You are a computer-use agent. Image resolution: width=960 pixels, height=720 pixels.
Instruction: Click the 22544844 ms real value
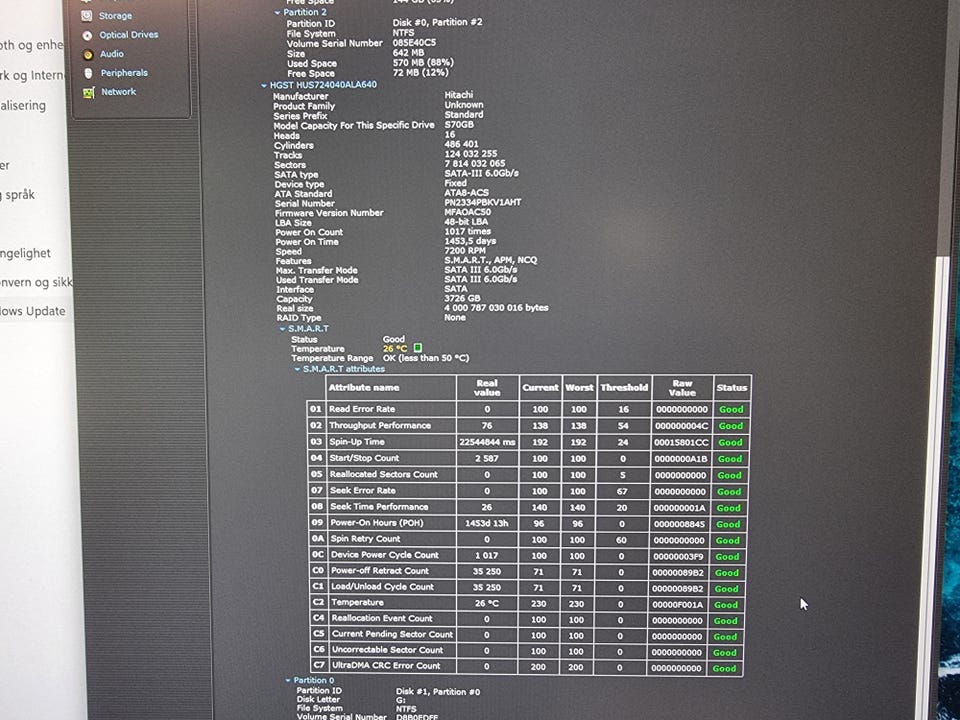coord(487,442)
